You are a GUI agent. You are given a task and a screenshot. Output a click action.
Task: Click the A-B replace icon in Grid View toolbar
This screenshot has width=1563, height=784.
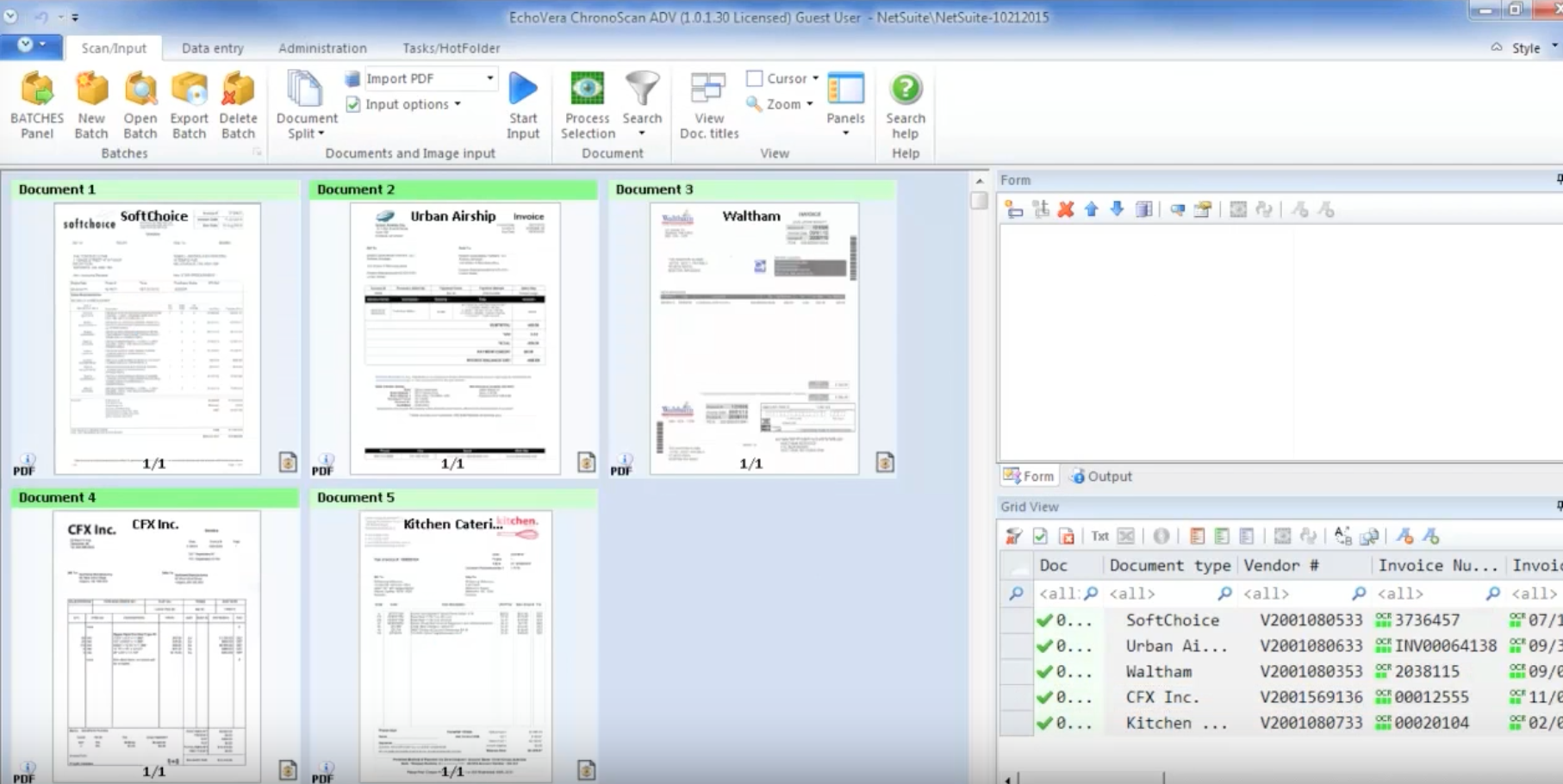(1342, 537)
